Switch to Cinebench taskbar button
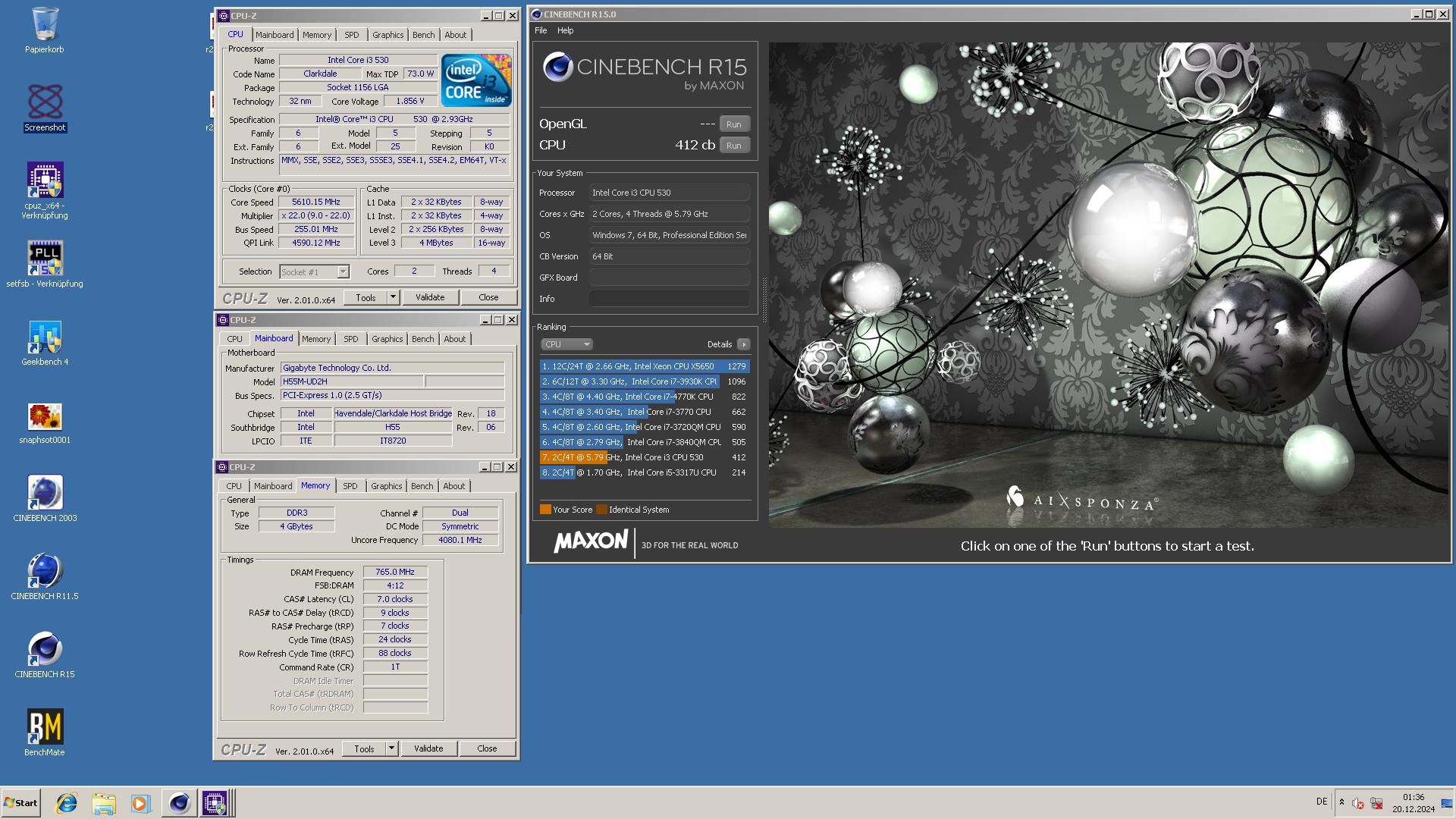Viewport: 1456px width, 819px height. tap(179, 803)
